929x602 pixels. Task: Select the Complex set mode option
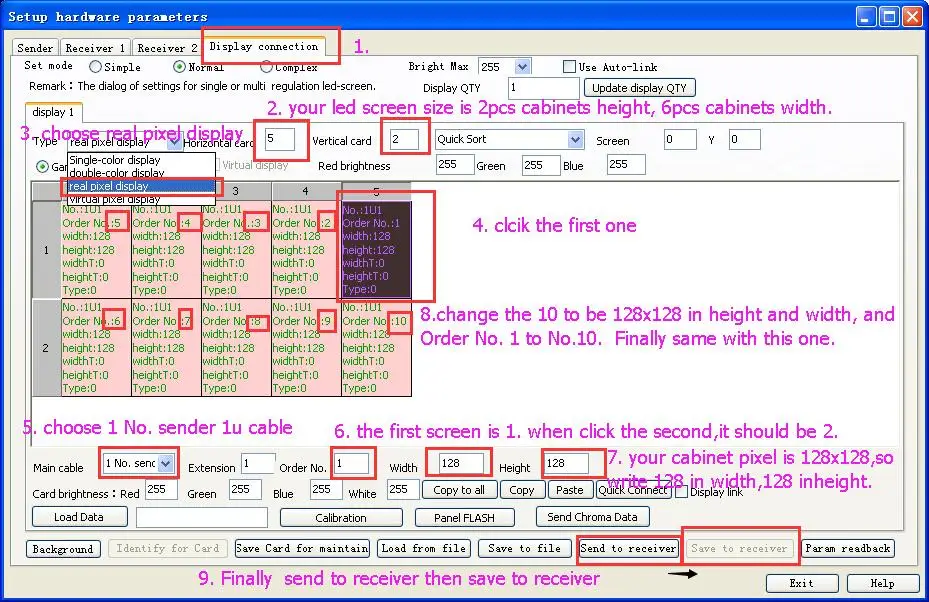point(267,67)
